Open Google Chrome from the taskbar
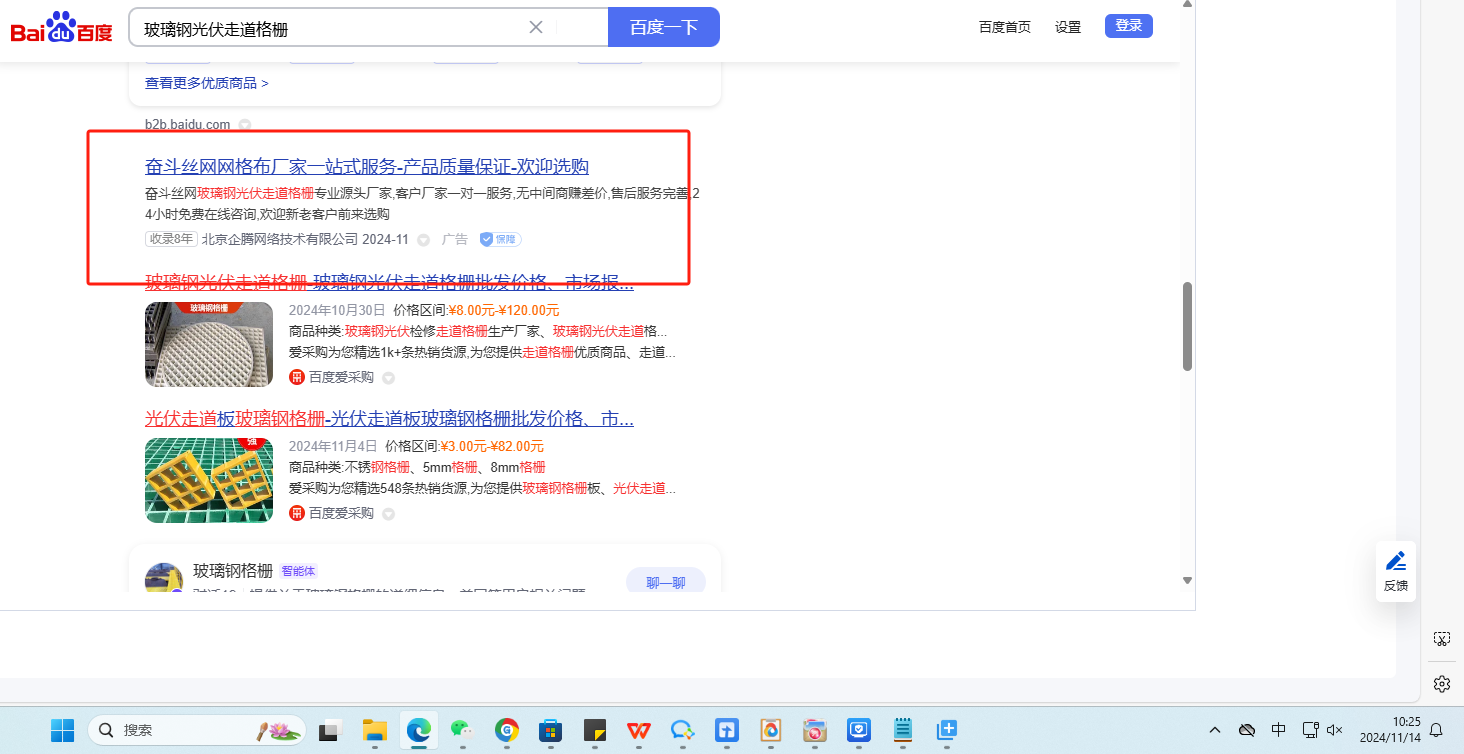The width and height of the screenshot is (1464, 754). 506,731
